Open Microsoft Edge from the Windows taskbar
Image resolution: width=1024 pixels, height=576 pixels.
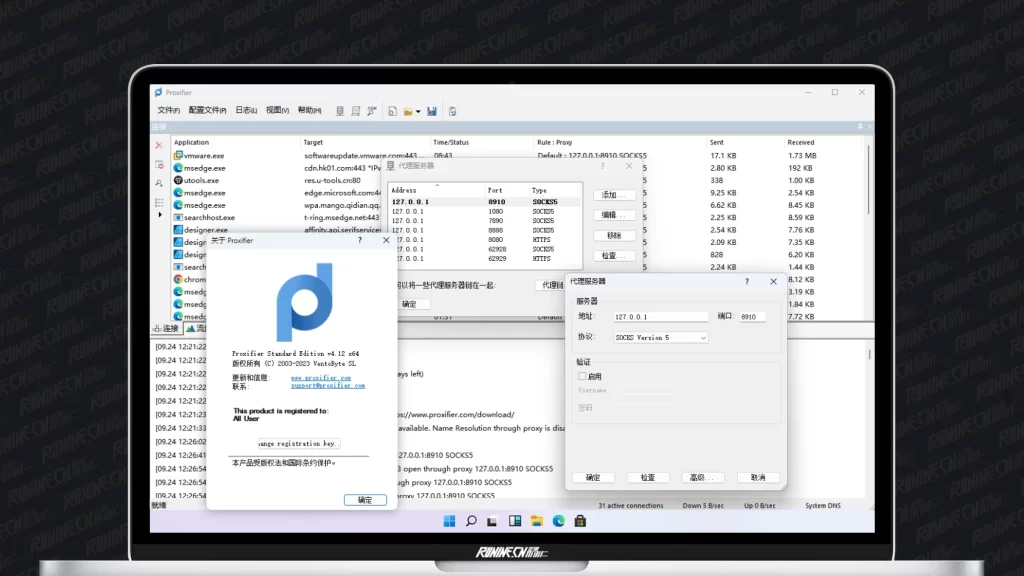559,521
